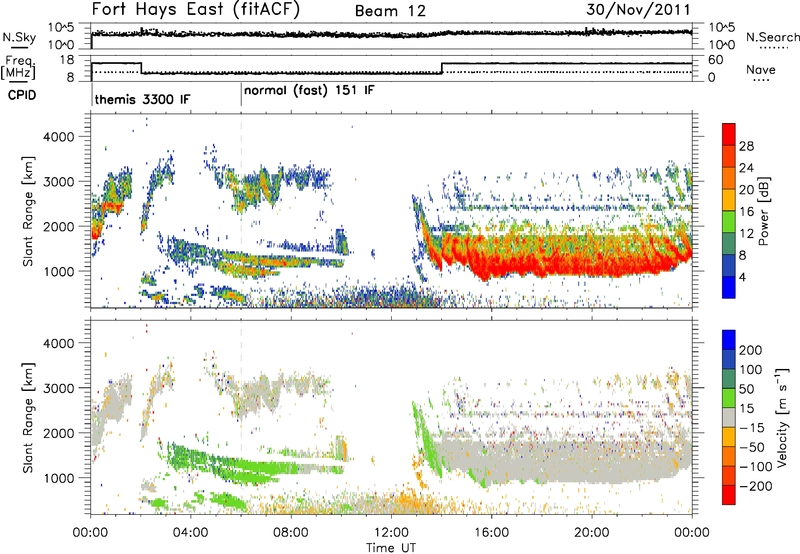Click the 'Velocity [m s-1]' colorbar label
The height and width of the screenshot is (554, 800).
click(783, 417)
